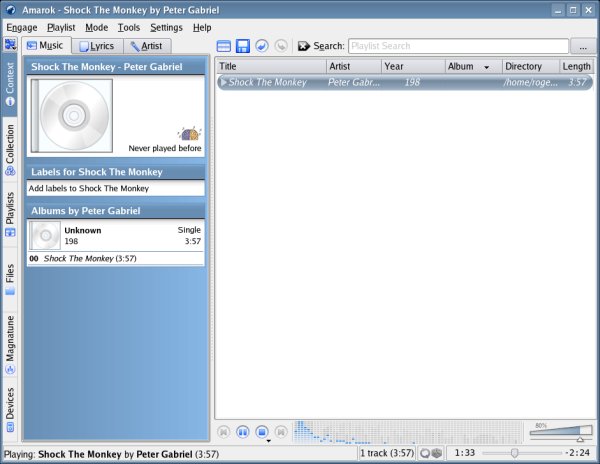Click the spectrum analyzer visualization
600x464 pixels.
coord(408,432)
